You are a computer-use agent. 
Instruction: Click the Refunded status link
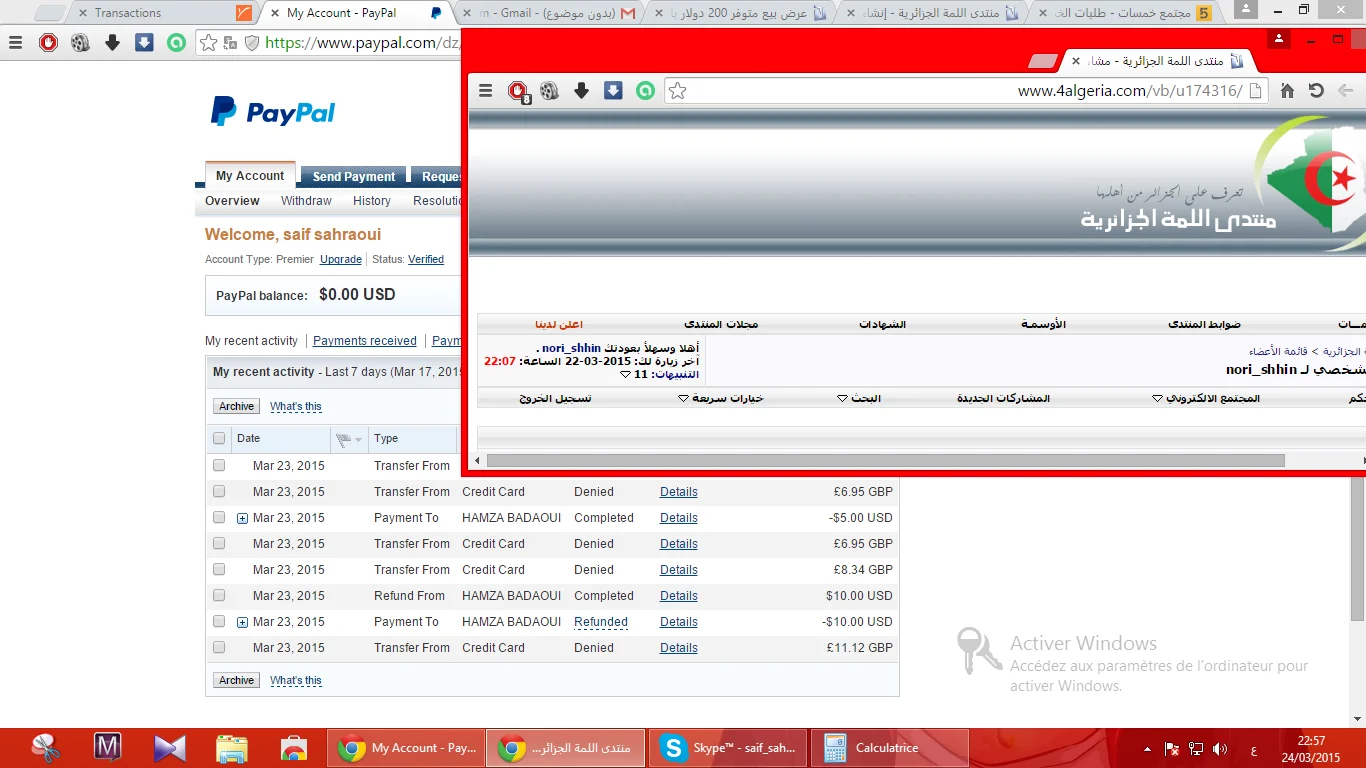[x=601, y=622]
